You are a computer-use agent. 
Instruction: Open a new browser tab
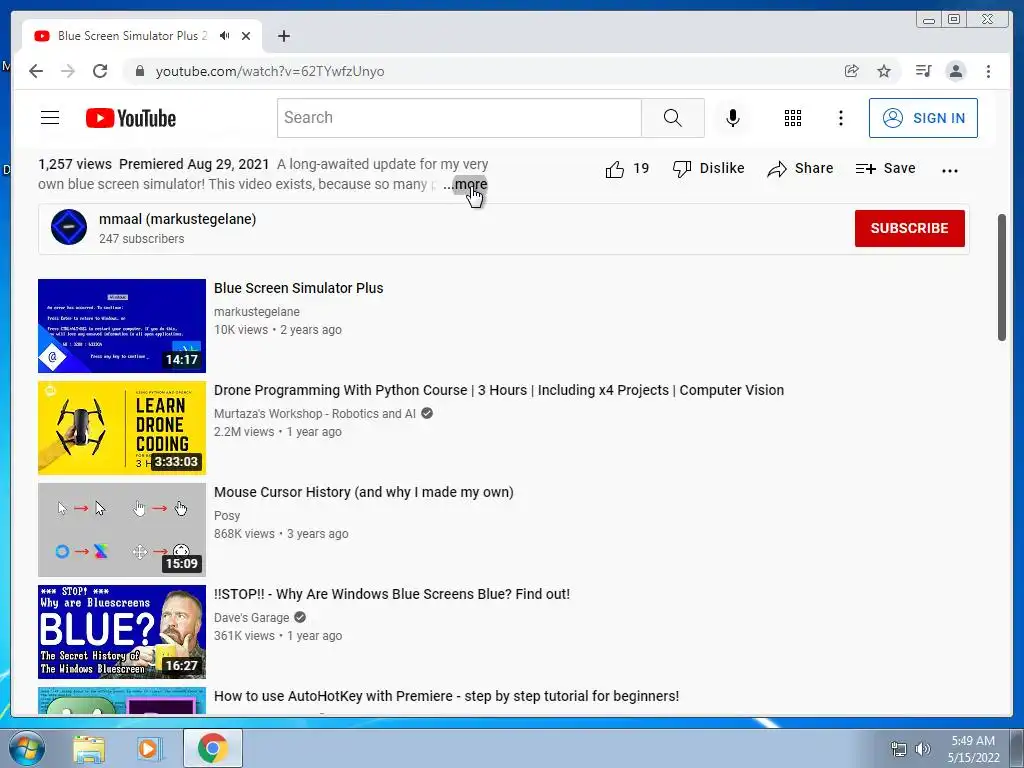(283, 36)
